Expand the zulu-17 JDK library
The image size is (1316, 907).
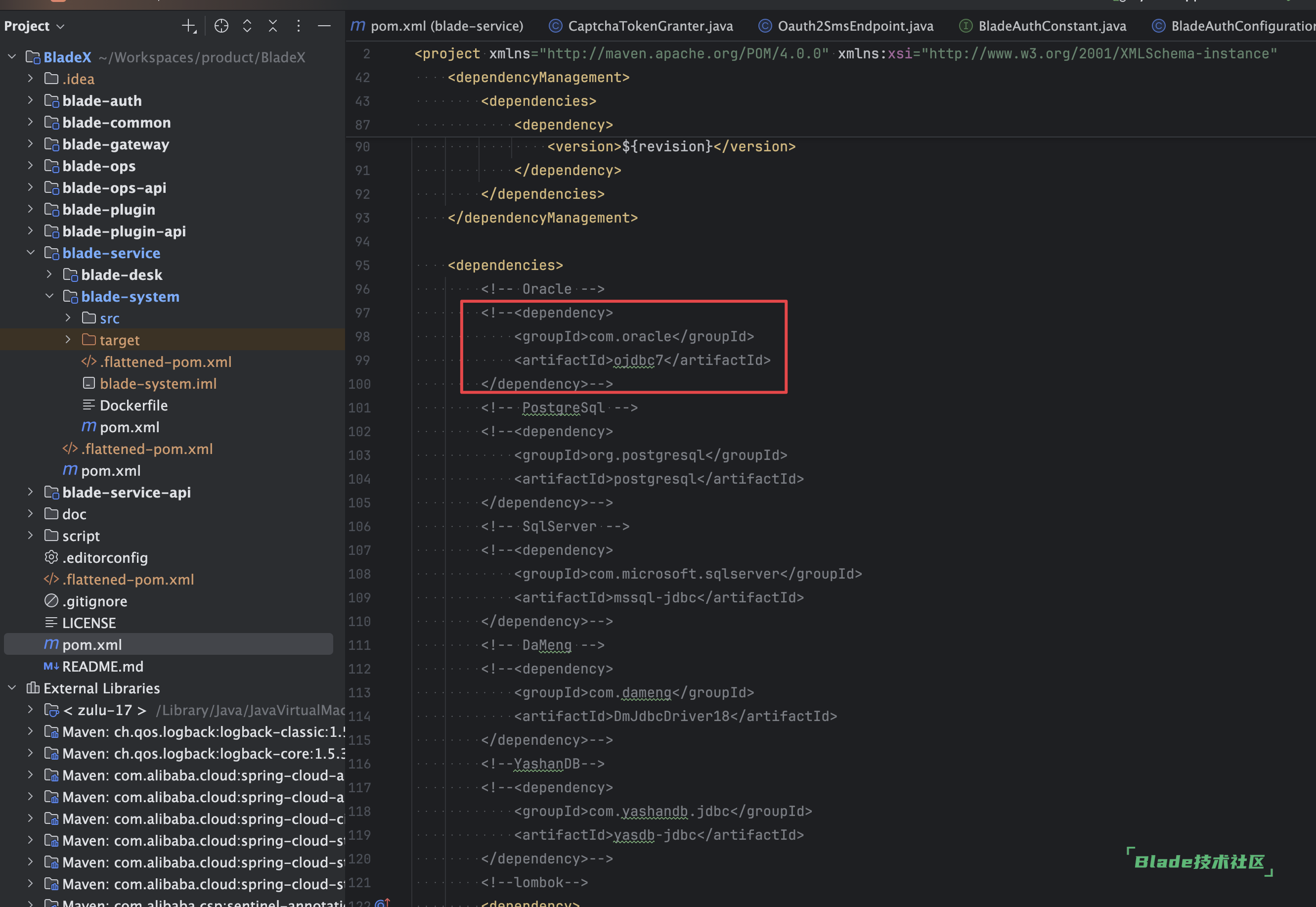[31, 710]
